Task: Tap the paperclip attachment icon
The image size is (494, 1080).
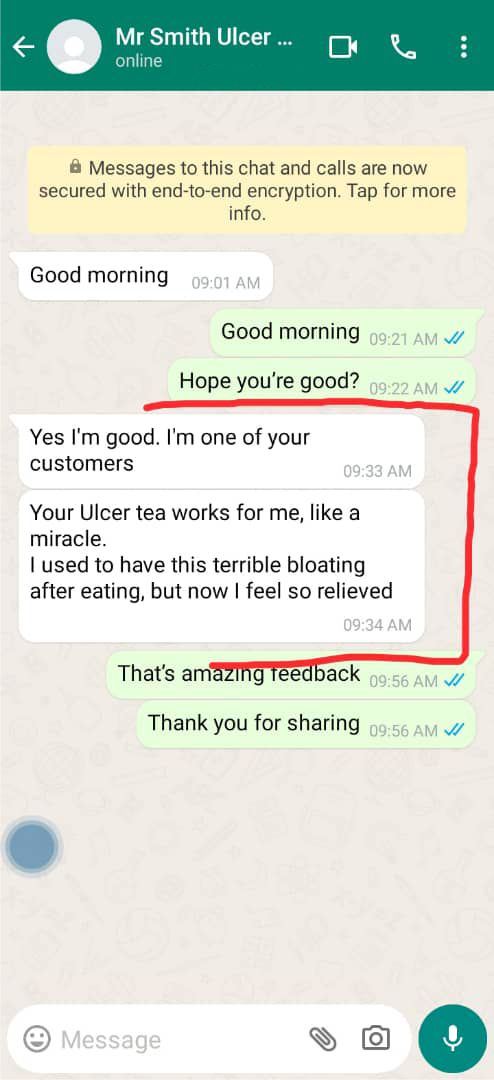Action: pos(322,1038)
